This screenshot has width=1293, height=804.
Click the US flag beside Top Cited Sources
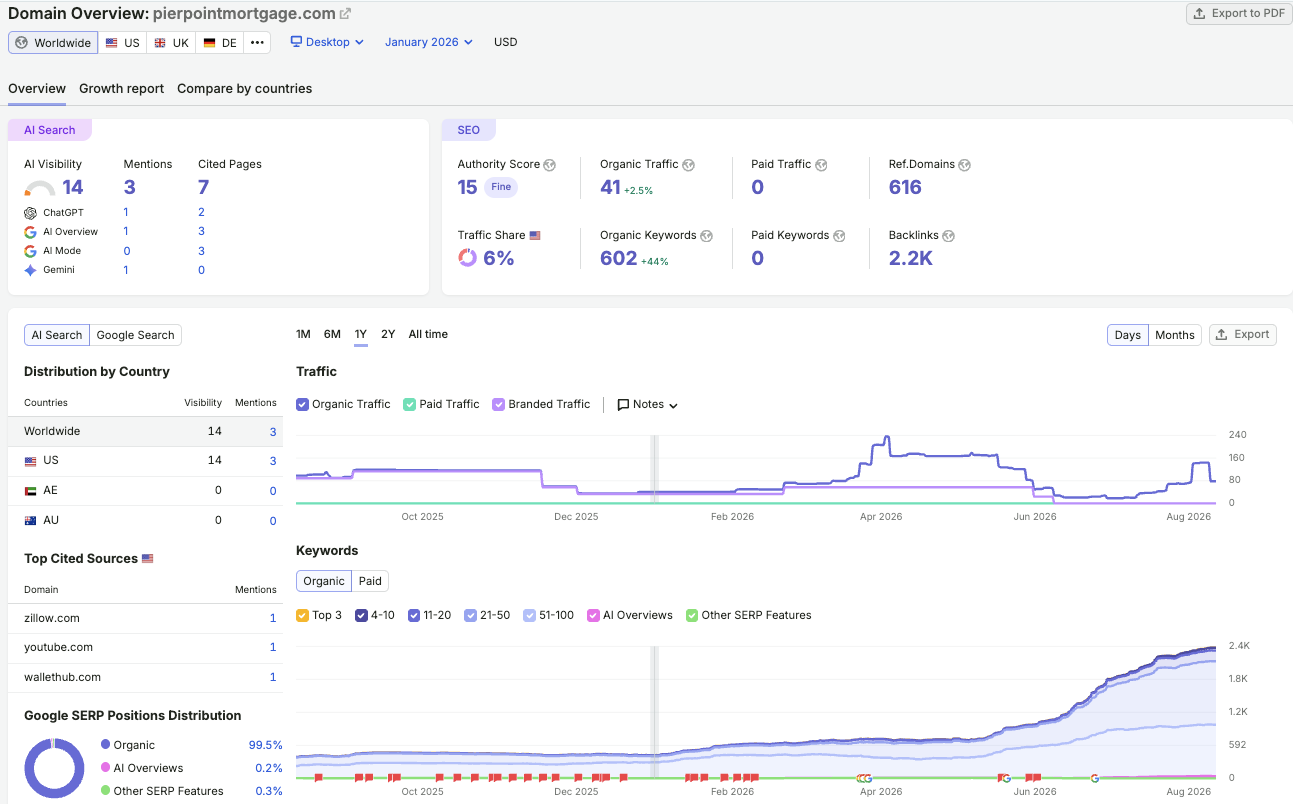(x=148, y=559)
